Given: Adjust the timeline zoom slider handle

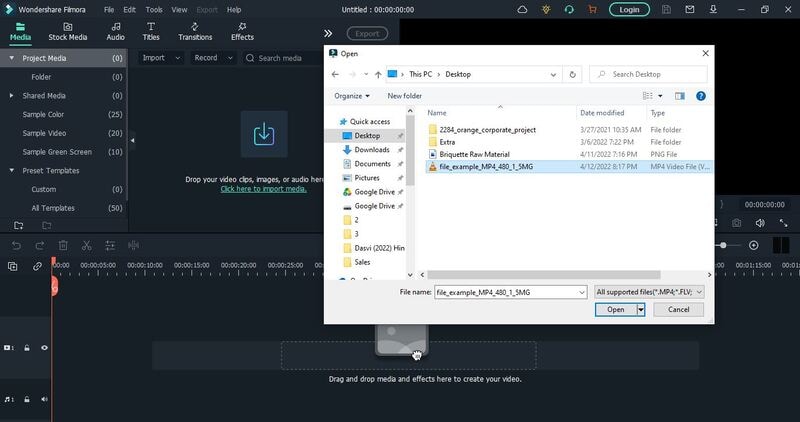Looking at the screenshot, I should click(723, 245).
